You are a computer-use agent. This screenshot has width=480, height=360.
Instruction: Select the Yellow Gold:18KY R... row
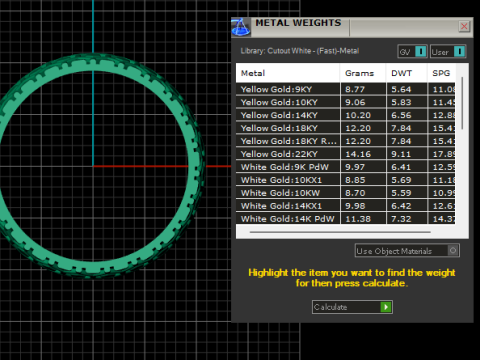click(345, 141)
